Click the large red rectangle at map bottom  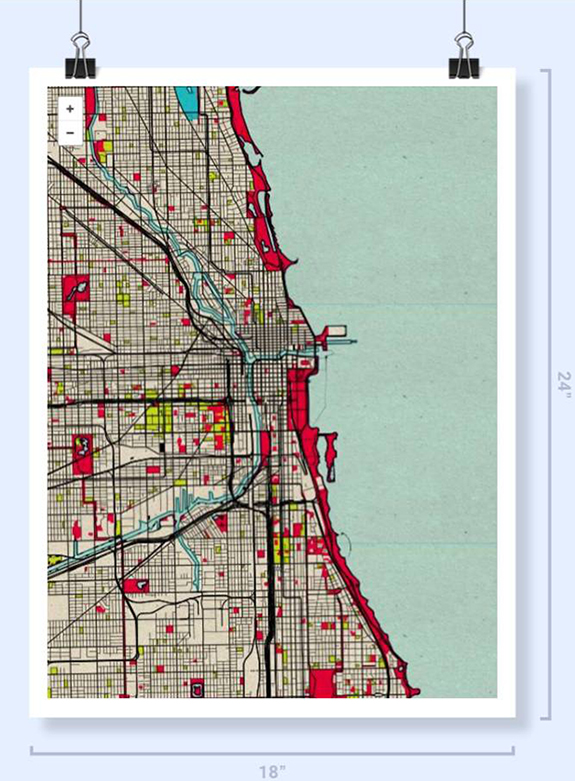[324, 683]
